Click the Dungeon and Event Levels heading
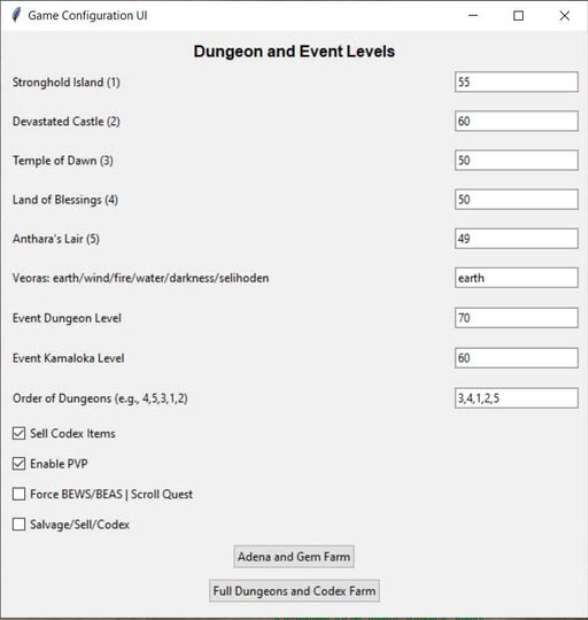Image resolution: width=588 pixels, height=620 pixels. [294, 51]
